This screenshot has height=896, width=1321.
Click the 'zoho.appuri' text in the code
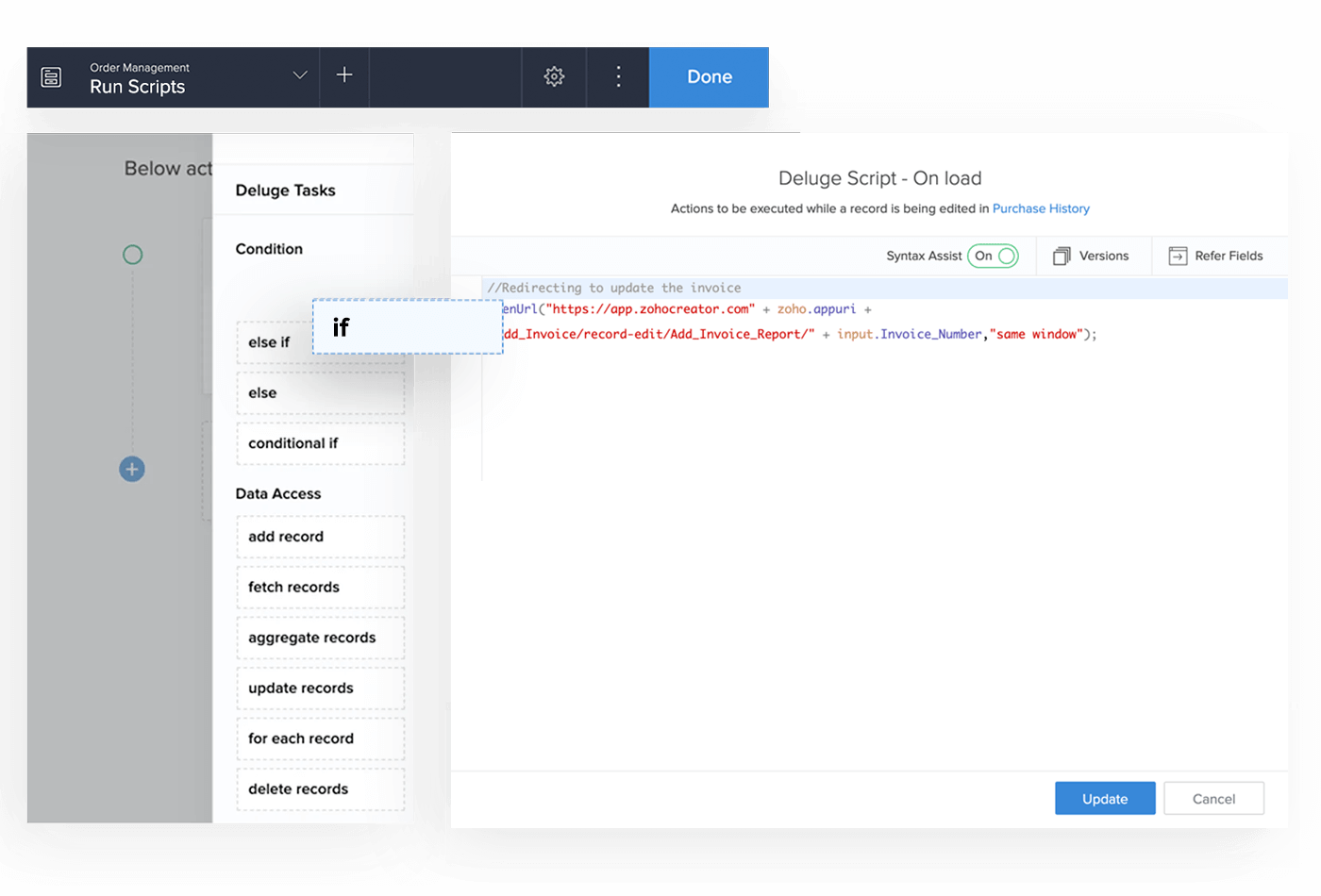click(x=816, y=309)
